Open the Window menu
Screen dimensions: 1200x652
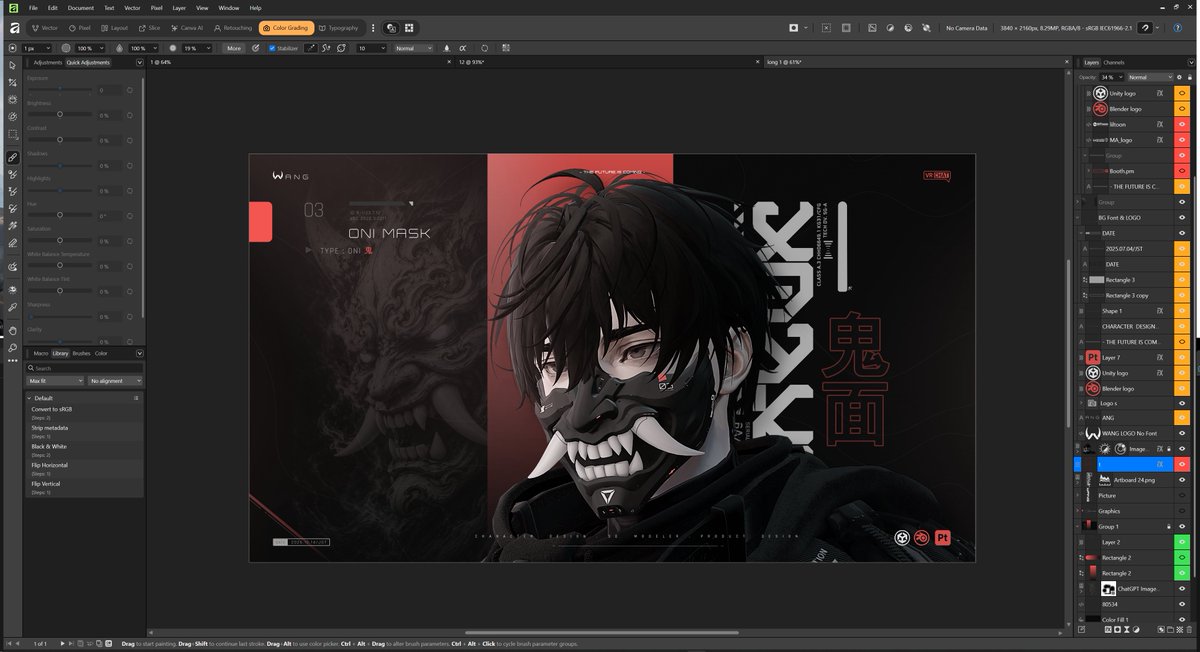228,7
